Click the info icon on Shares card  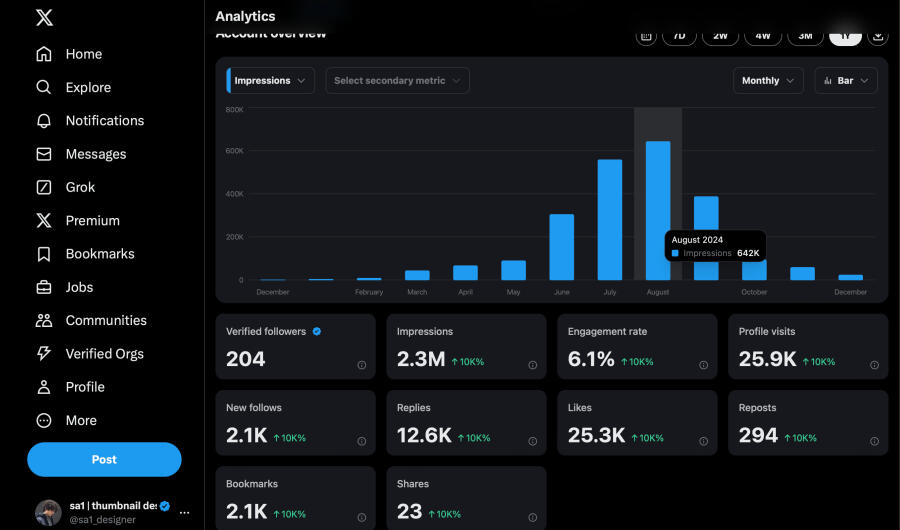pos(533,517)
